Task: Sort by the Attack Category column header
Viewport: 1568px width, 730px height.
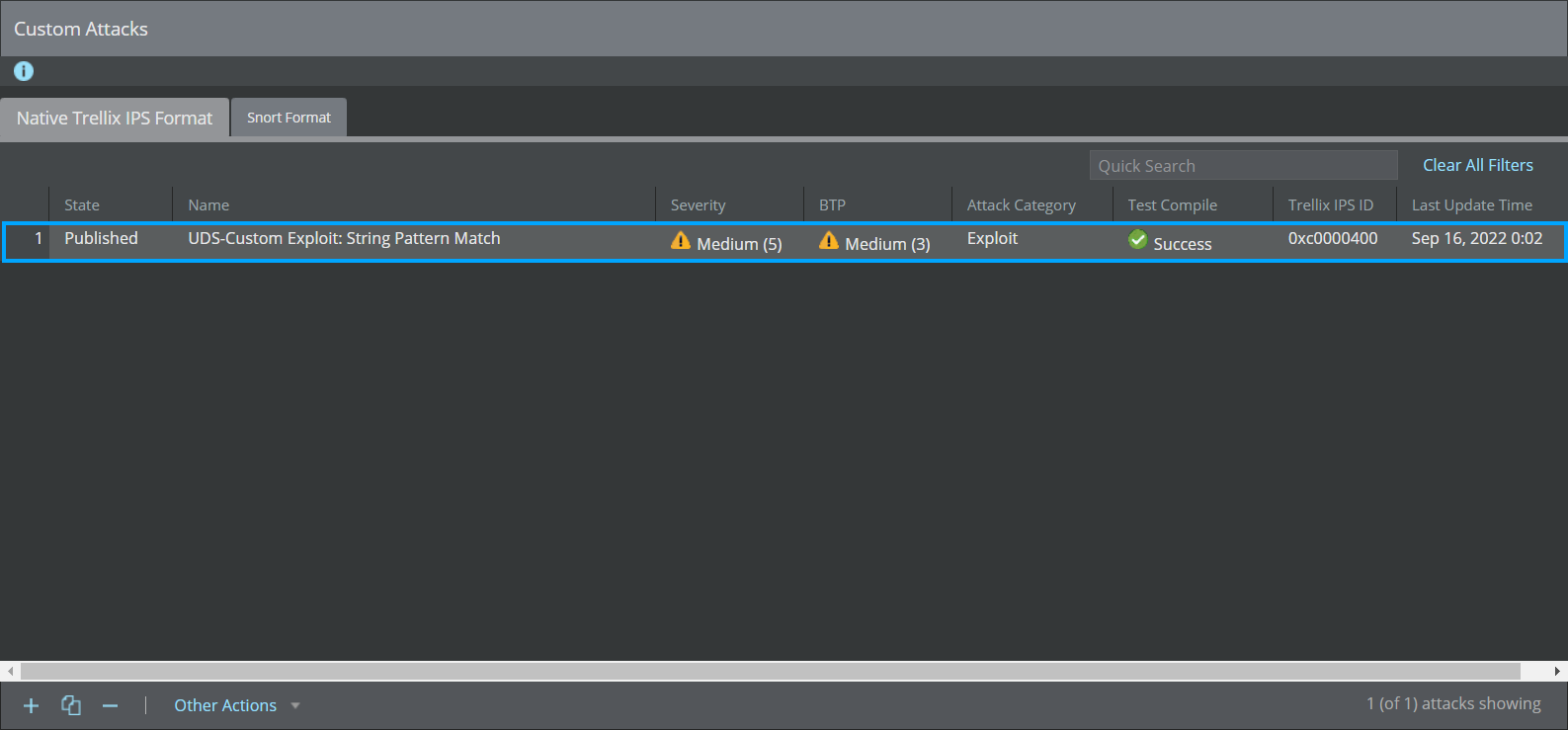Action: pos(1032,204)
